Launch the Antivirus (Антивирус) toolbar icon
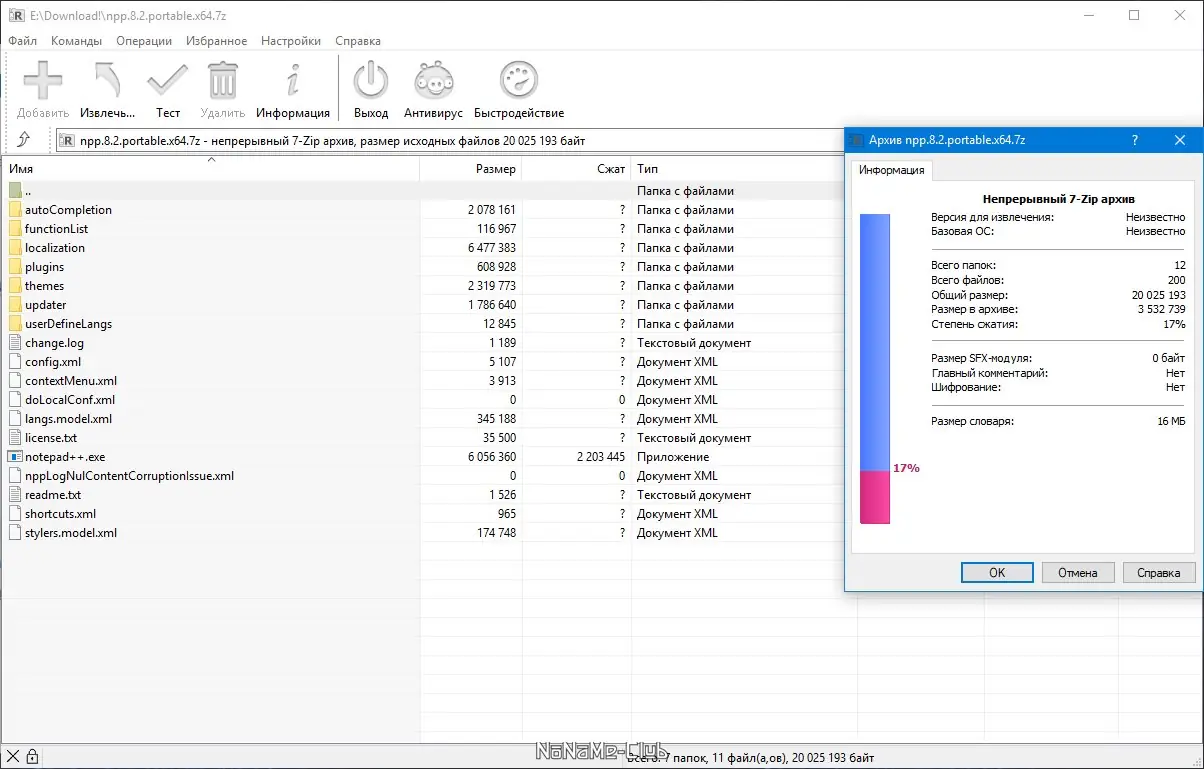The width and height of the screenshot is (1204, 769). [x=433, y=81]
